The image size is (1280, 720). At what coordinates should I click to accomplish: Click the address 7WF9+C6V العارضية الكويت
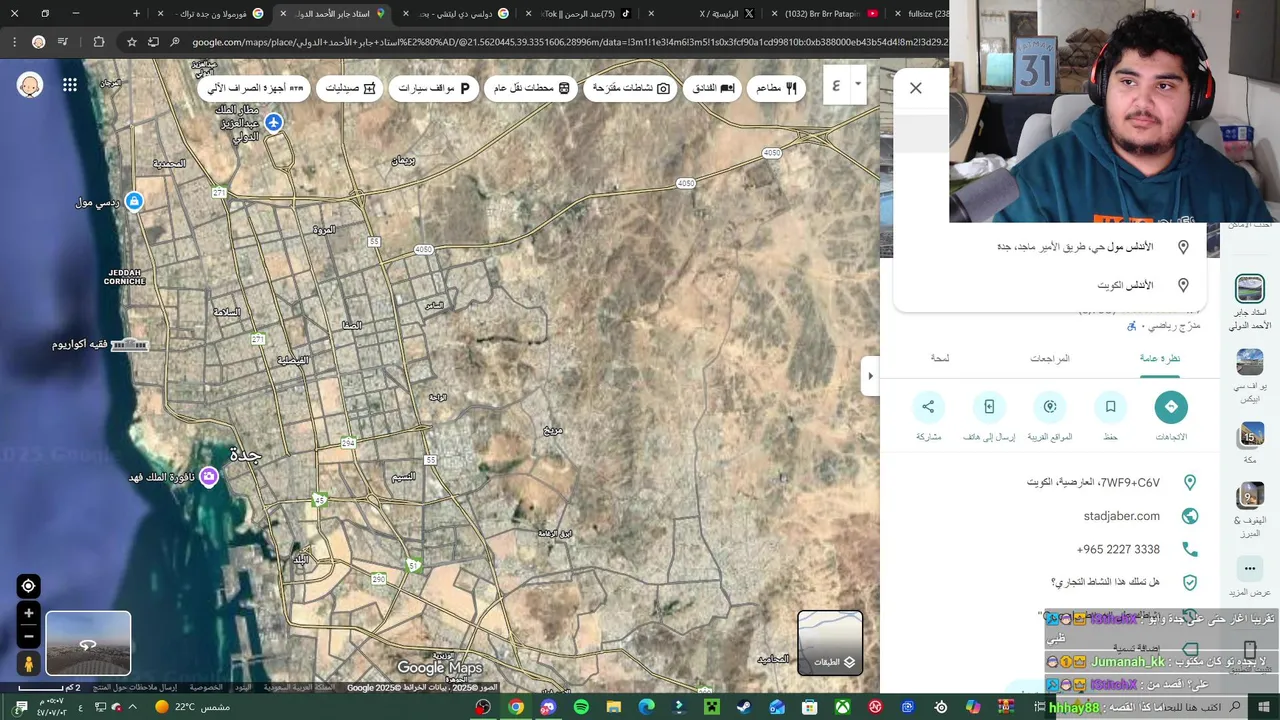[x=1094, y=482]
